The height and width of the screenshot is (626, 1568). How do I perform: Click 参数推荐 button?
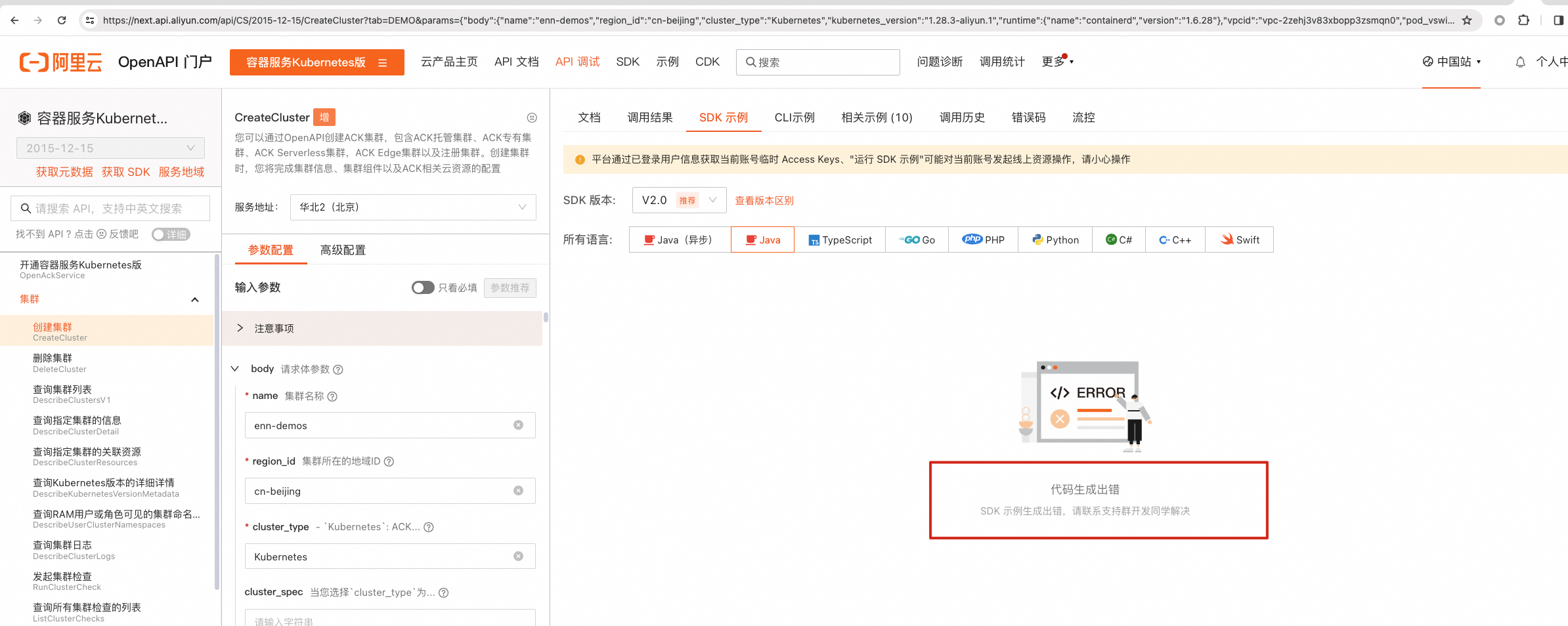(510, 288)
